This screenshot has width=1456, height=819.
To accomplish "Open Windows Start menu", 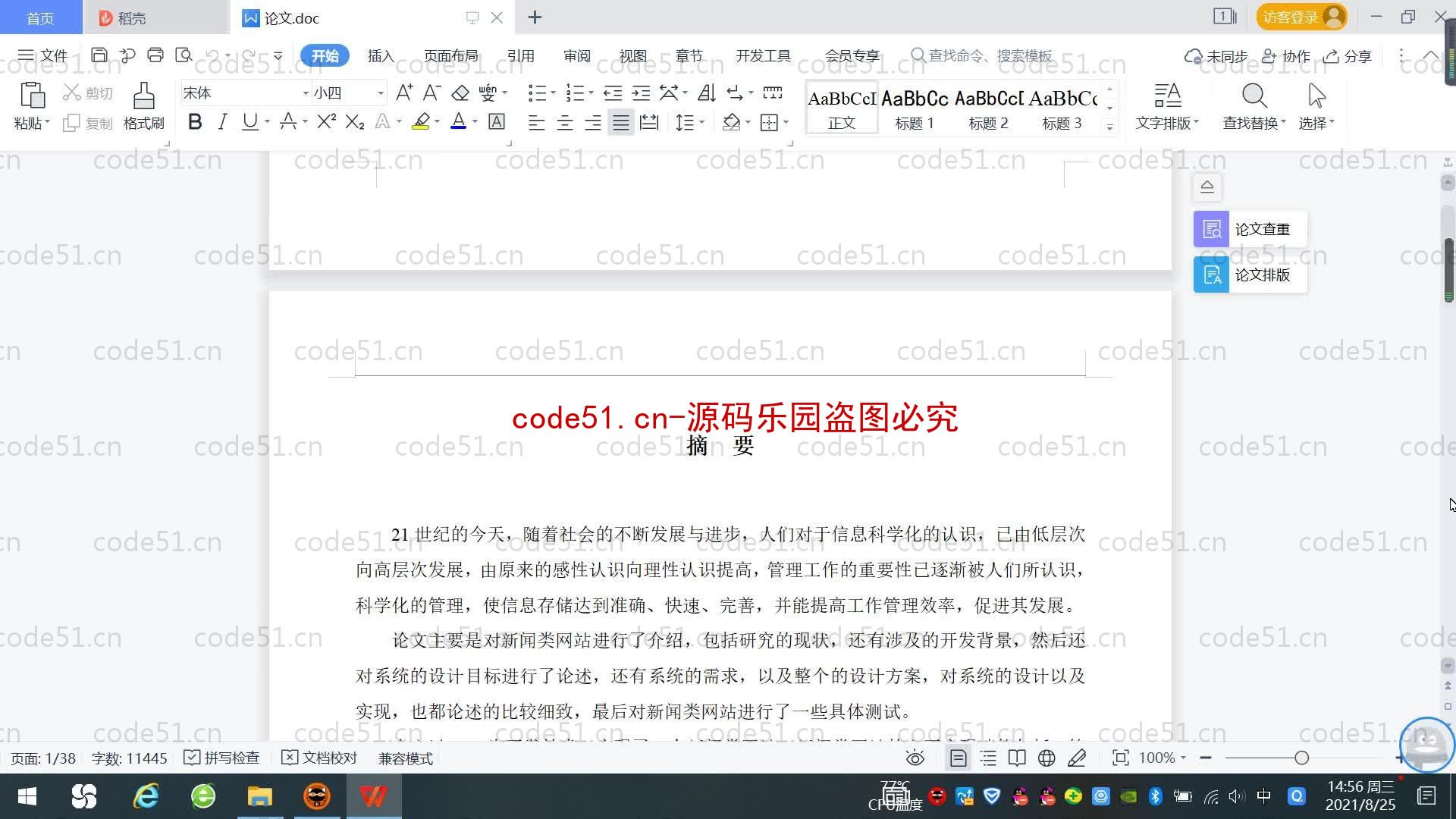I will (27, 796).
